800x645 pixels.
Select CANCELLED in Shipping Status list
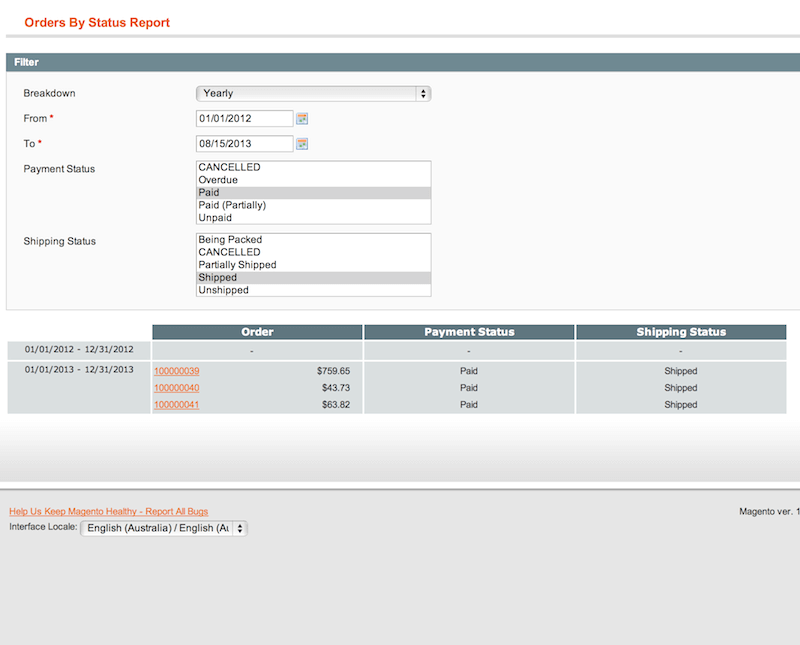(229, 252)
